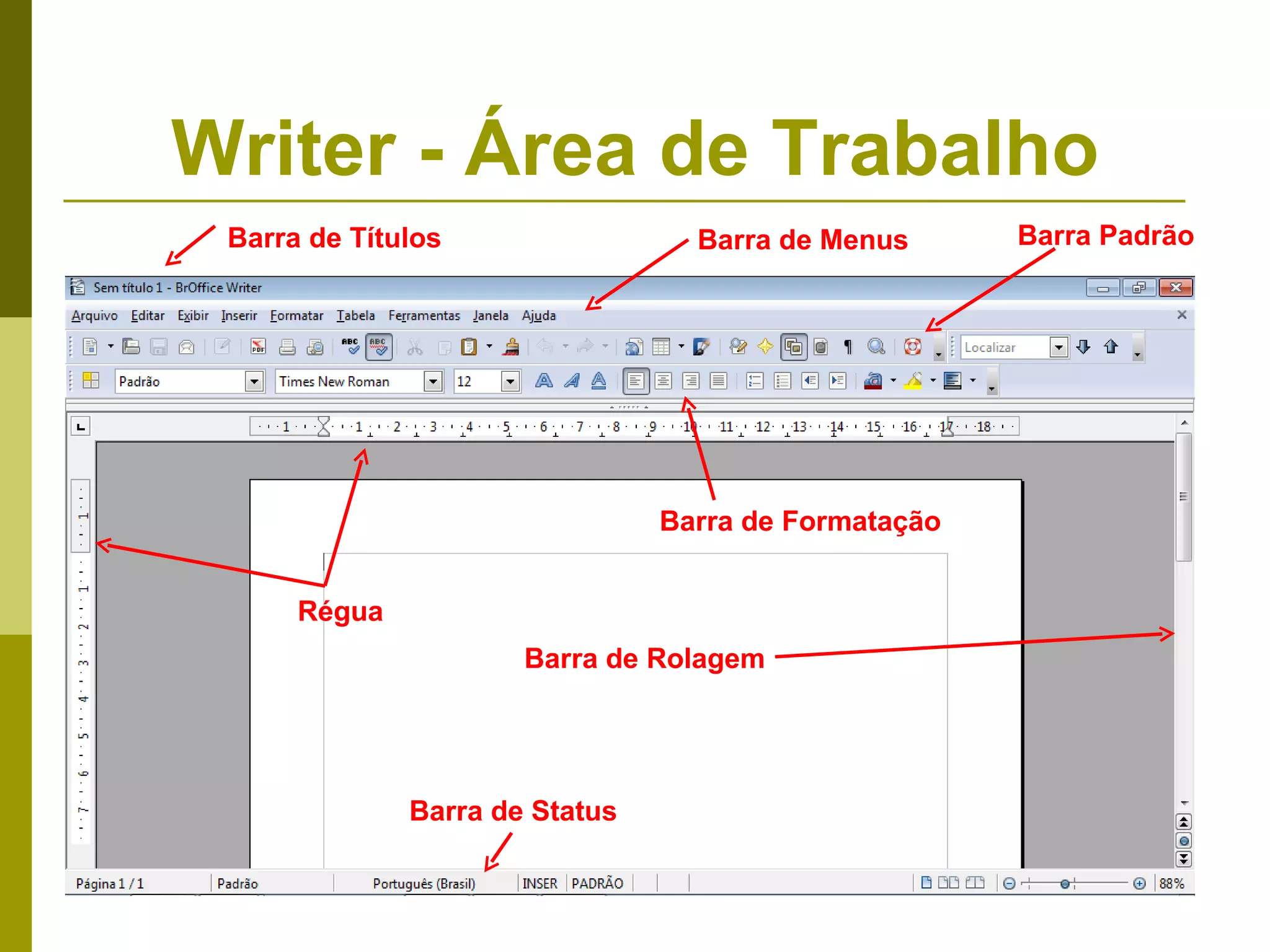The image size is (1270, 952).
Task: Open the Paste dropdown arrow
Action: click(x=489, y=346)
